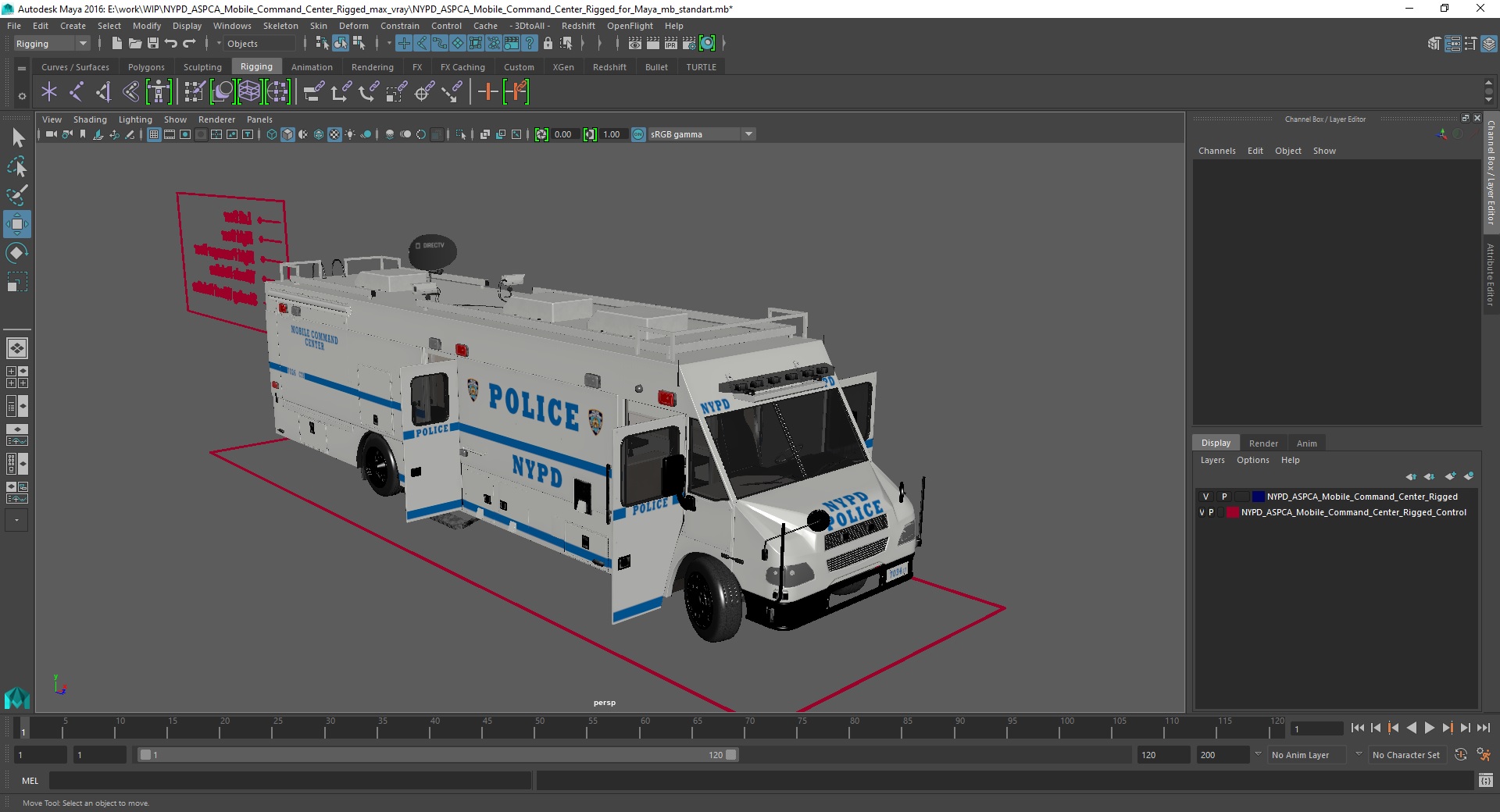Open Render Settings icon
Image resolution: width=1500 pixels, height=812 pixels.
[x=689, y=44]
